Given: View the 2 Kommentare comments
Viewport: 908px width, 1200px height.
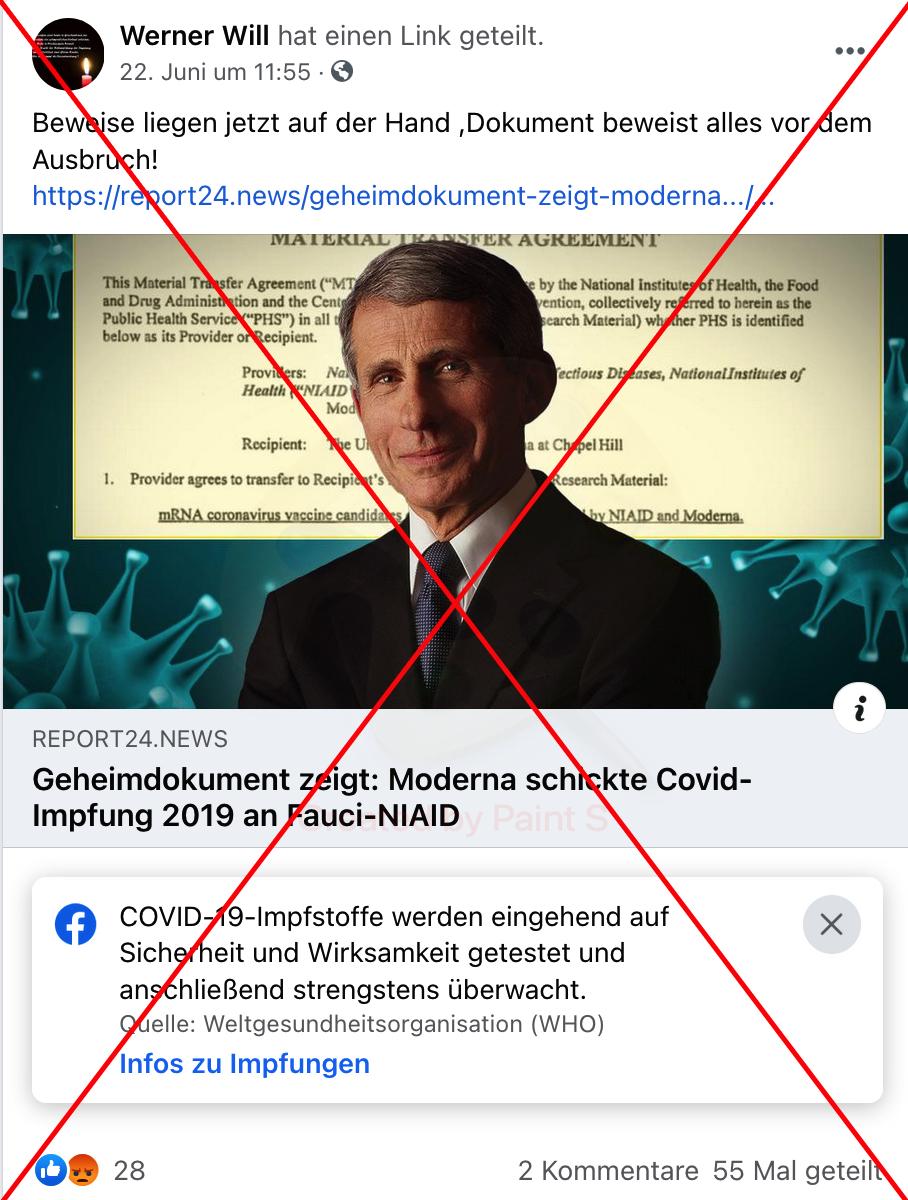Looking at the screenshot, I should point(608,1170).
